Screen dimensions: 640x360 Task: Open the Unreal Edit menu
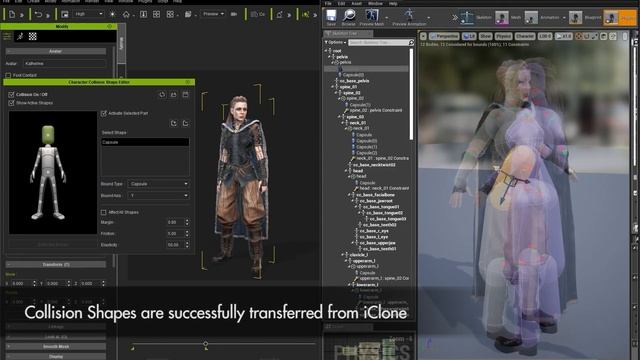341,3
